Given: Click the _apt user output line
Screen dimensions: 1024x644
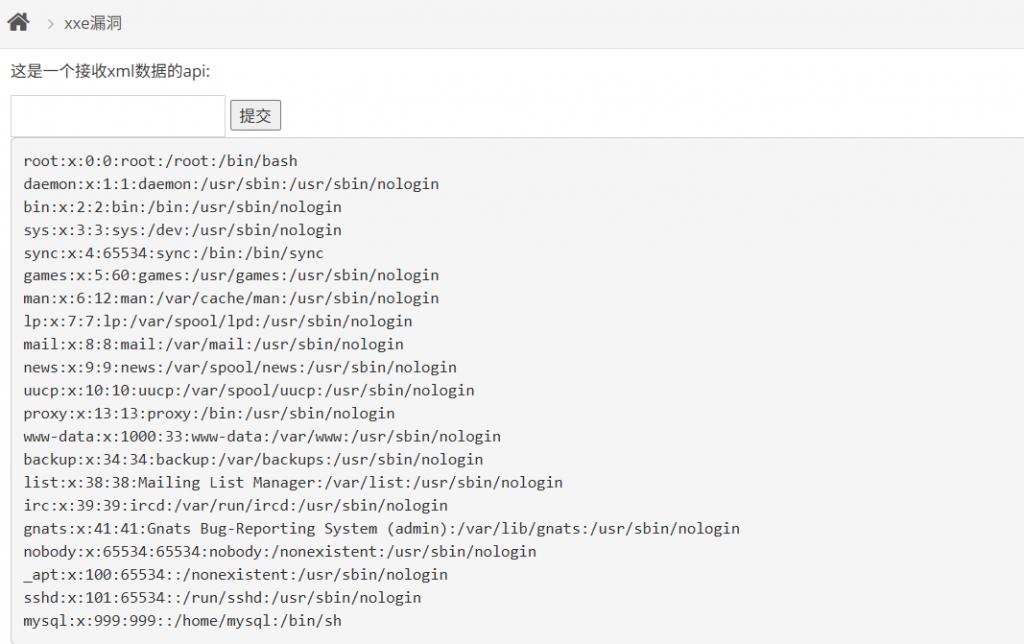Looking at the screenshot, I should [235, 574].
